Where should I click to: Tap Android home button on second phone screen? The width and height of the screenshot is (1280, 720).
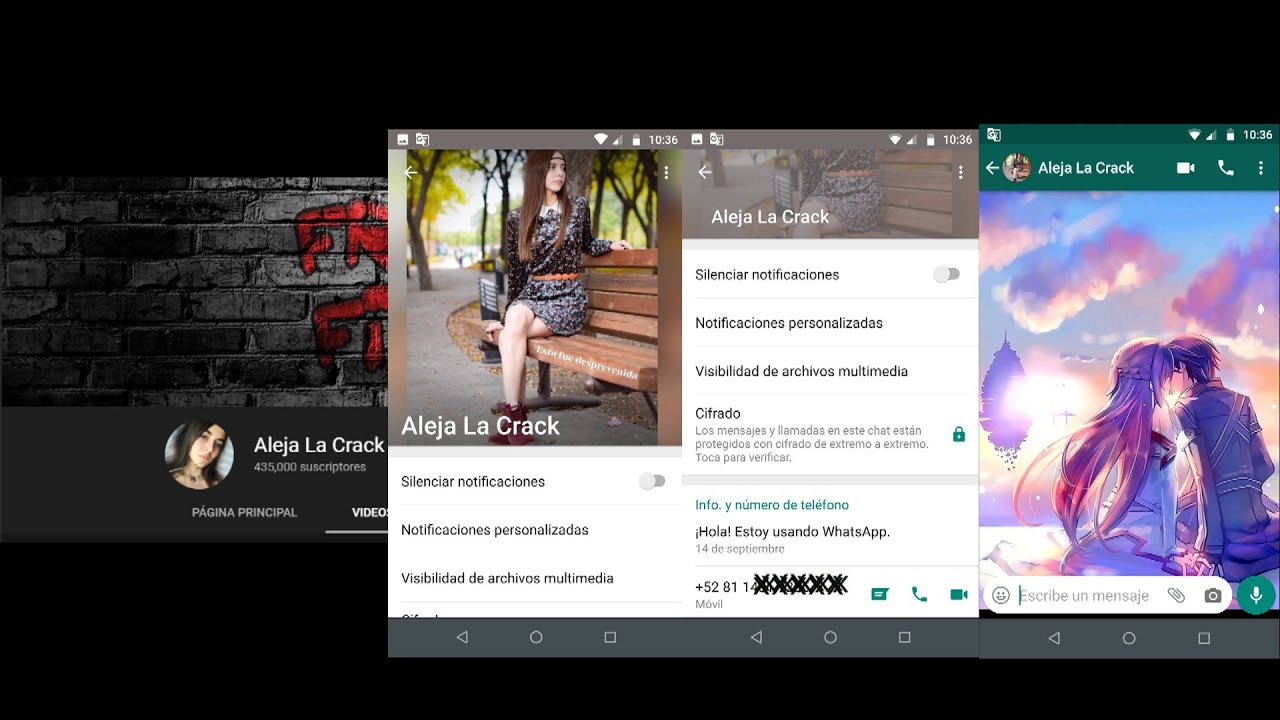coord(830,637)
